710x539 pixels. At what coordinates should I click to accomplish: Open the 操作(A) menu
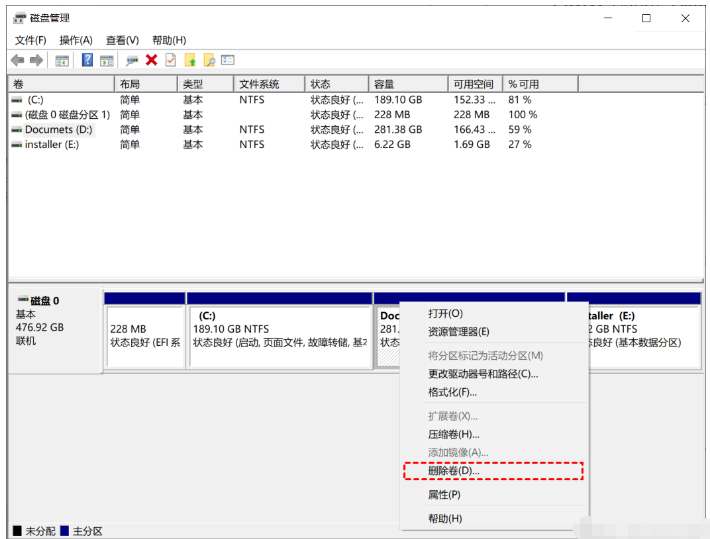pyautogui.click(x=76, y=40)
